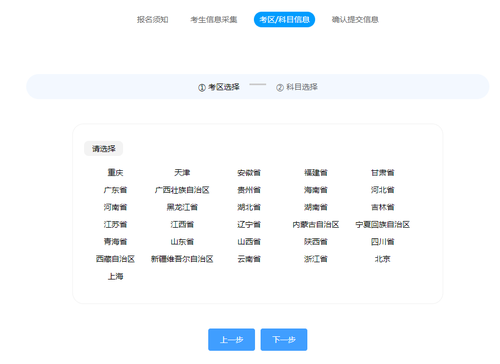Pick 黑龙江省 region
The width and height of the screenshot is (500, 364).
[182, 207]
